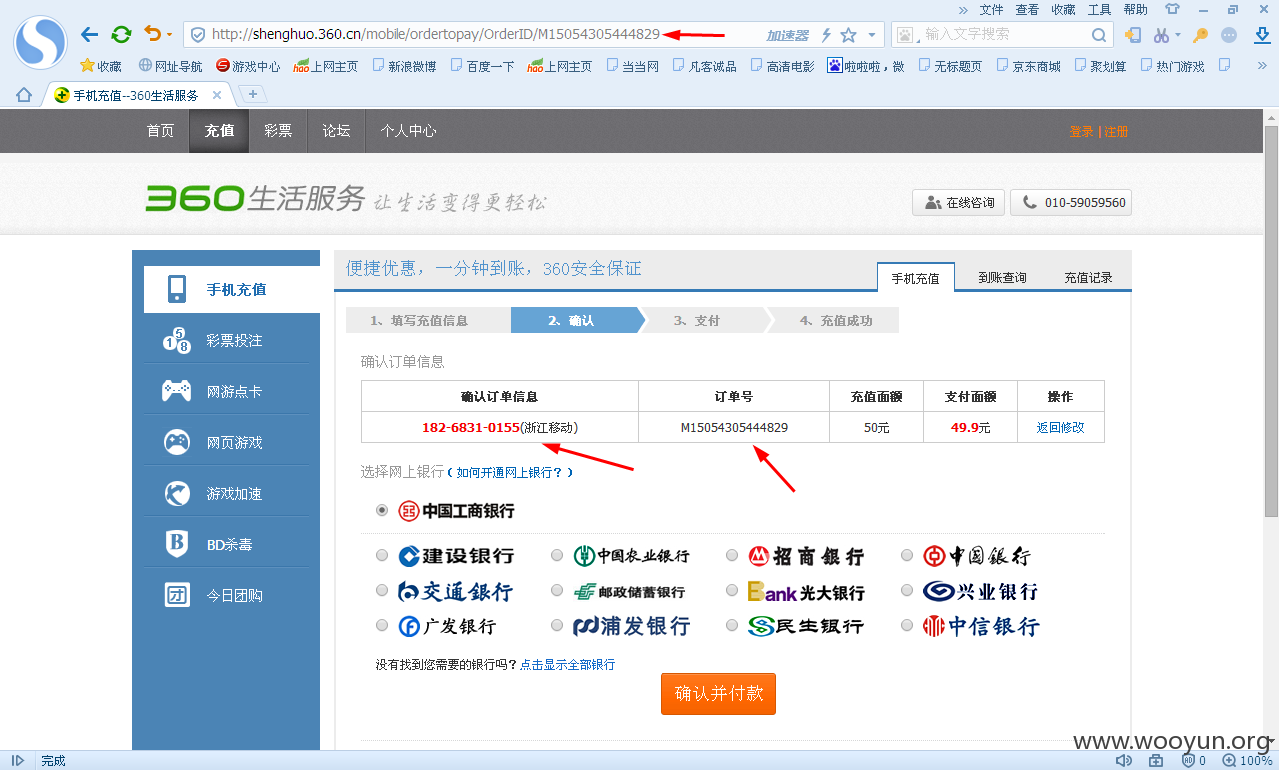
Task: Select 网页游戏 in the left sidebar
Action: pos(226,442)
